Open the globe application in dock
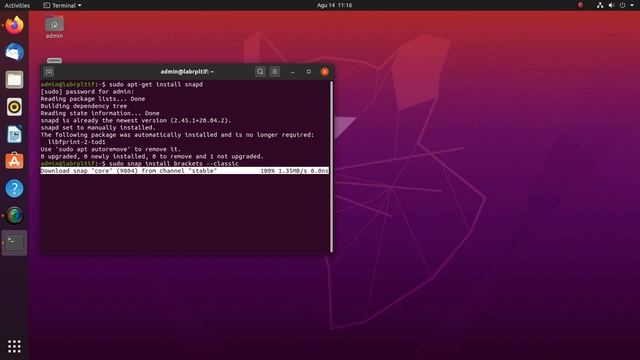The width and height of the screenshot is (640, 360). tap(14, 216)
